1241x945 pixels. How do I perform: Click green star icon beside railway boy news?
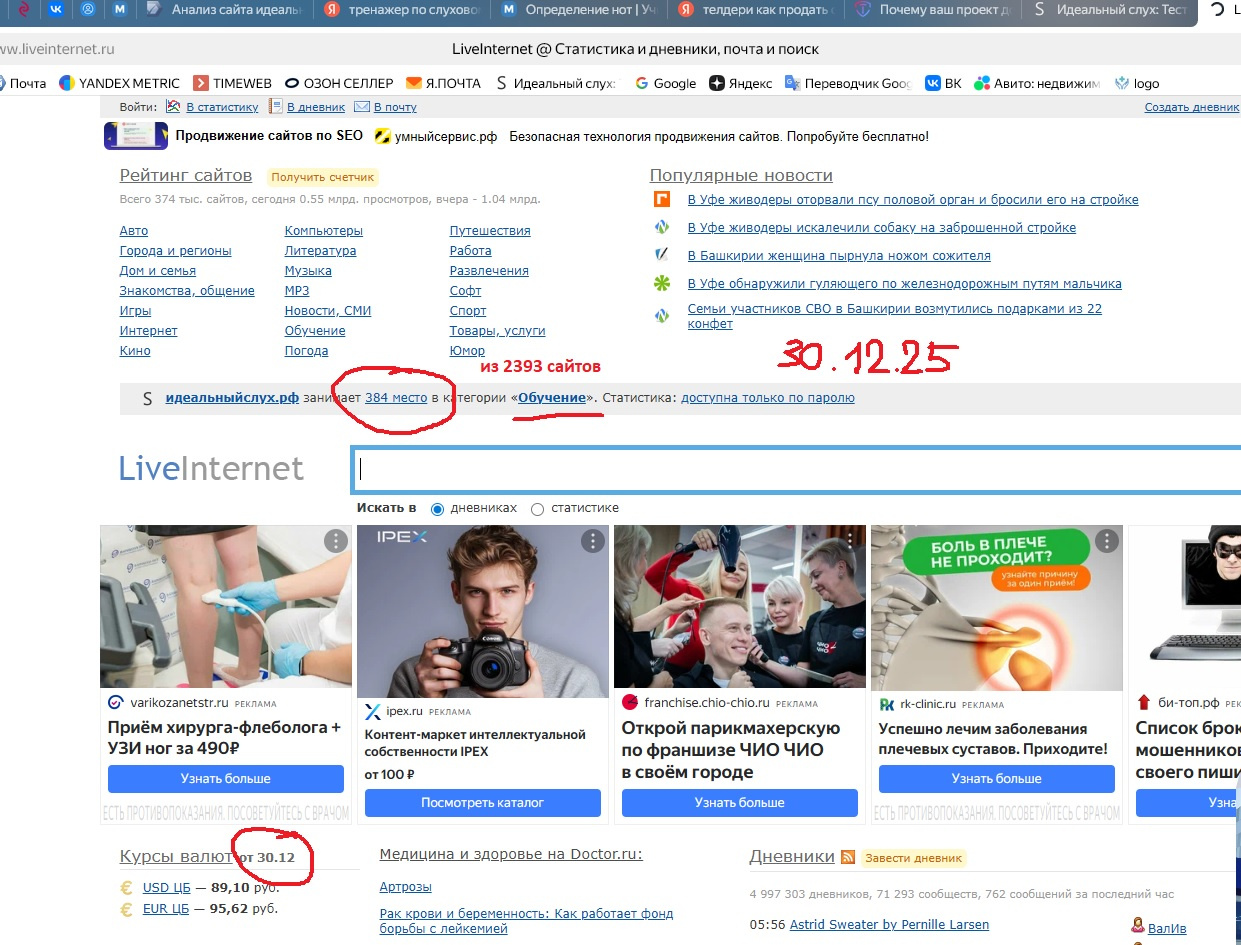[x=661, y=284]
